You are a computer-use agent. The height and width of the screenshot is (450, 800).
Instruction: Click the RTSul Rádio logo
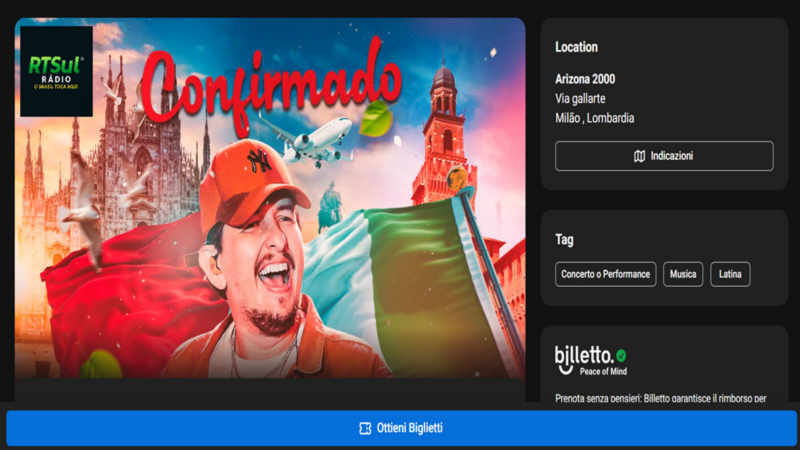coord(56,71)
